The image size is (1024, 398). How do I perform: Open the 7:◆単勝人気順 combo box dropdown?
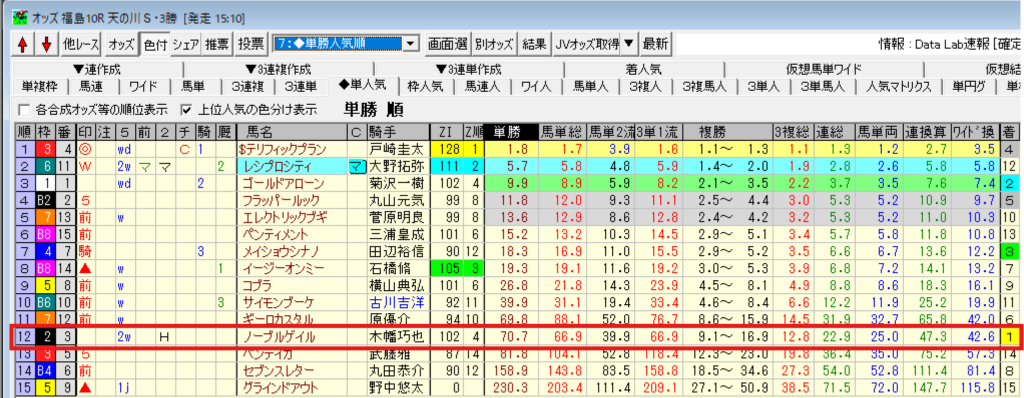point(410,44)
